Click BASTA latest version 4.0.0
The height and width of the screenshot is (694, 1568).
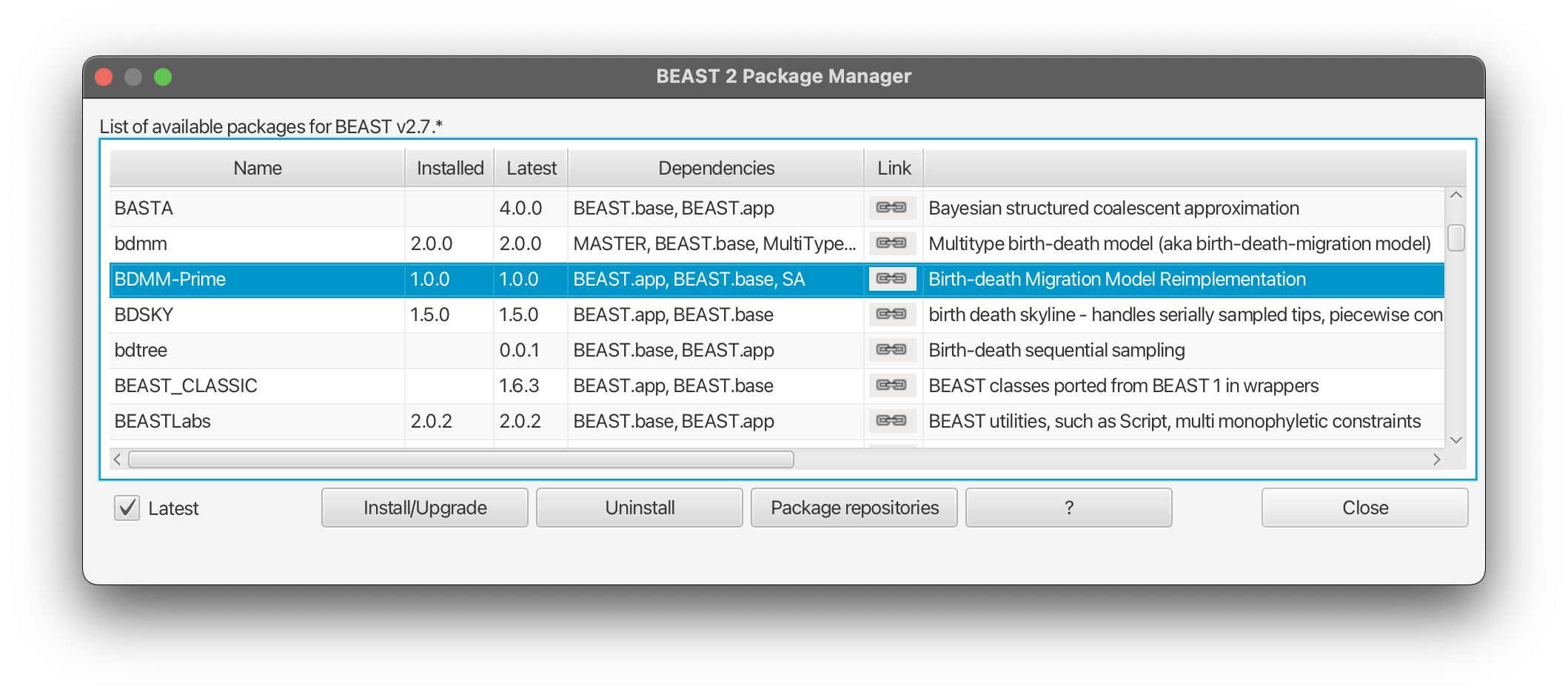click(x=520, y=208)
